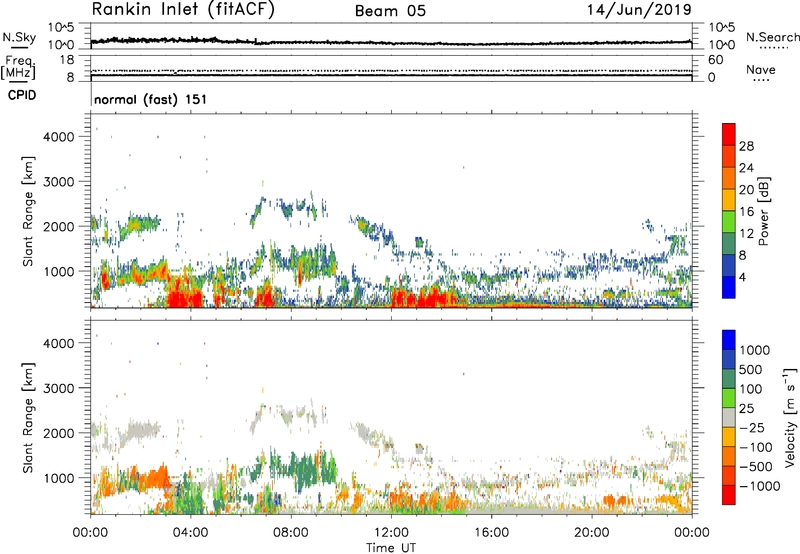Click the 'N.Sky' legend label
The width and height of the screenshot is (800, 554).
tap(19, 37)
